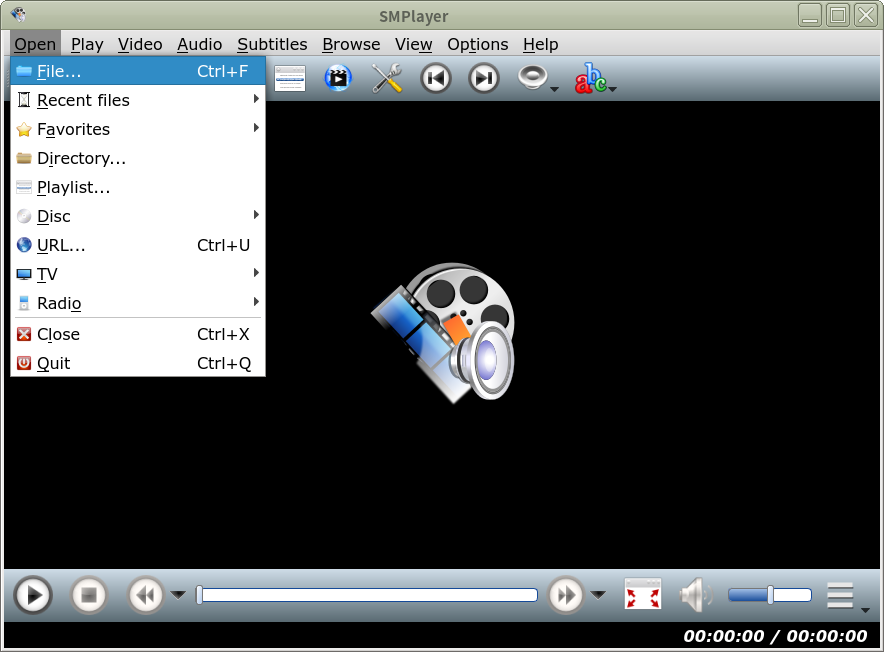Click the playlist icon in toolbar
884x652 pixels.
click(290, 79)
